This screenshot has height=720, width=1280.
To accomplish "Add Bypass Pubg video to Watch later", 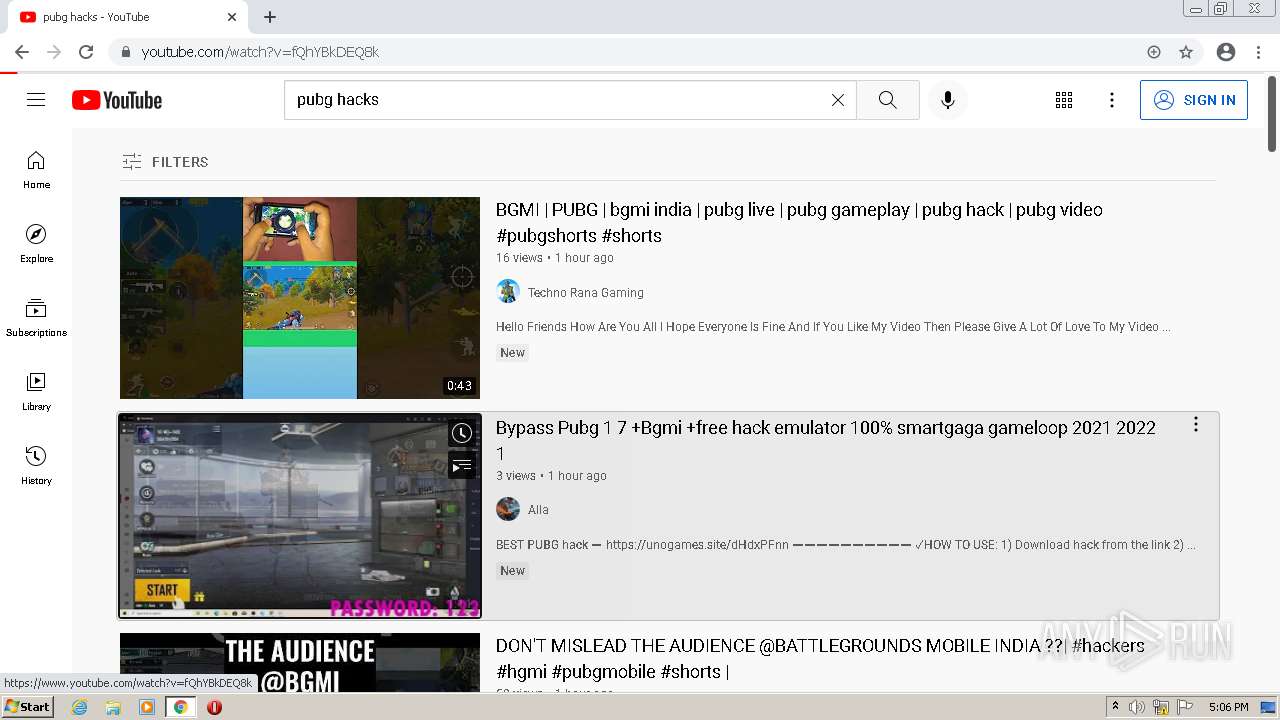I will tap(461, 433).
